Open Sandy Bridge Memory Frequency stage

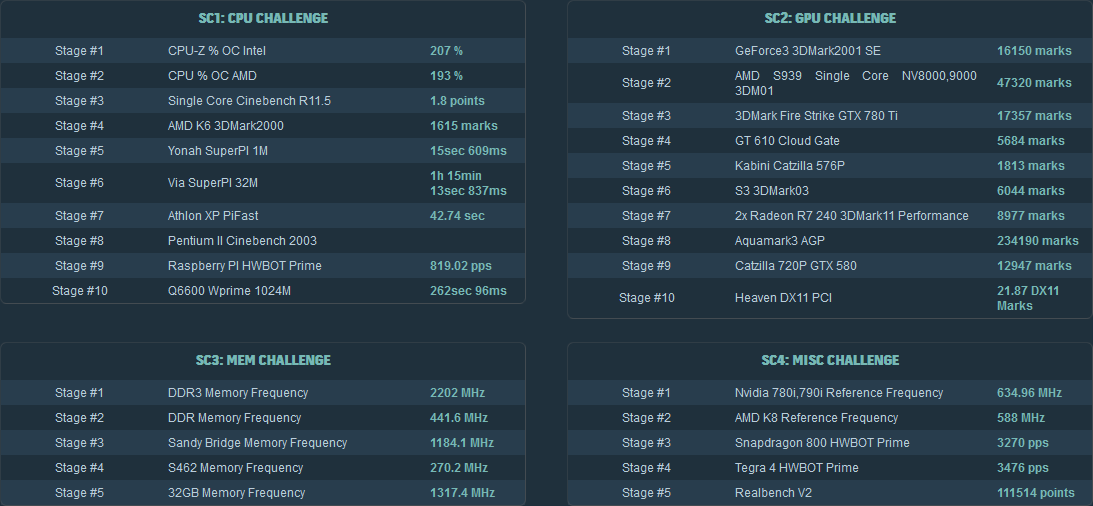(x=257, y=443)
